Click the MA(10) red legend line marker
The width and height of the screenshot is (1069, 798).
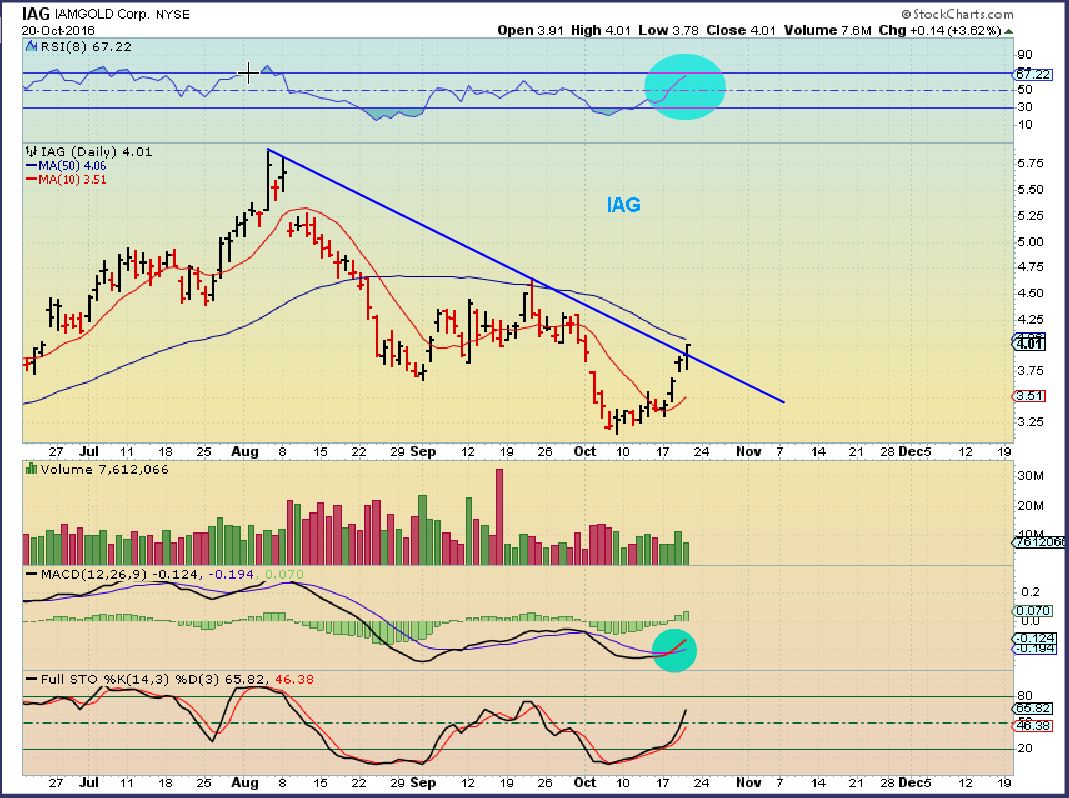tap(31, 179)
